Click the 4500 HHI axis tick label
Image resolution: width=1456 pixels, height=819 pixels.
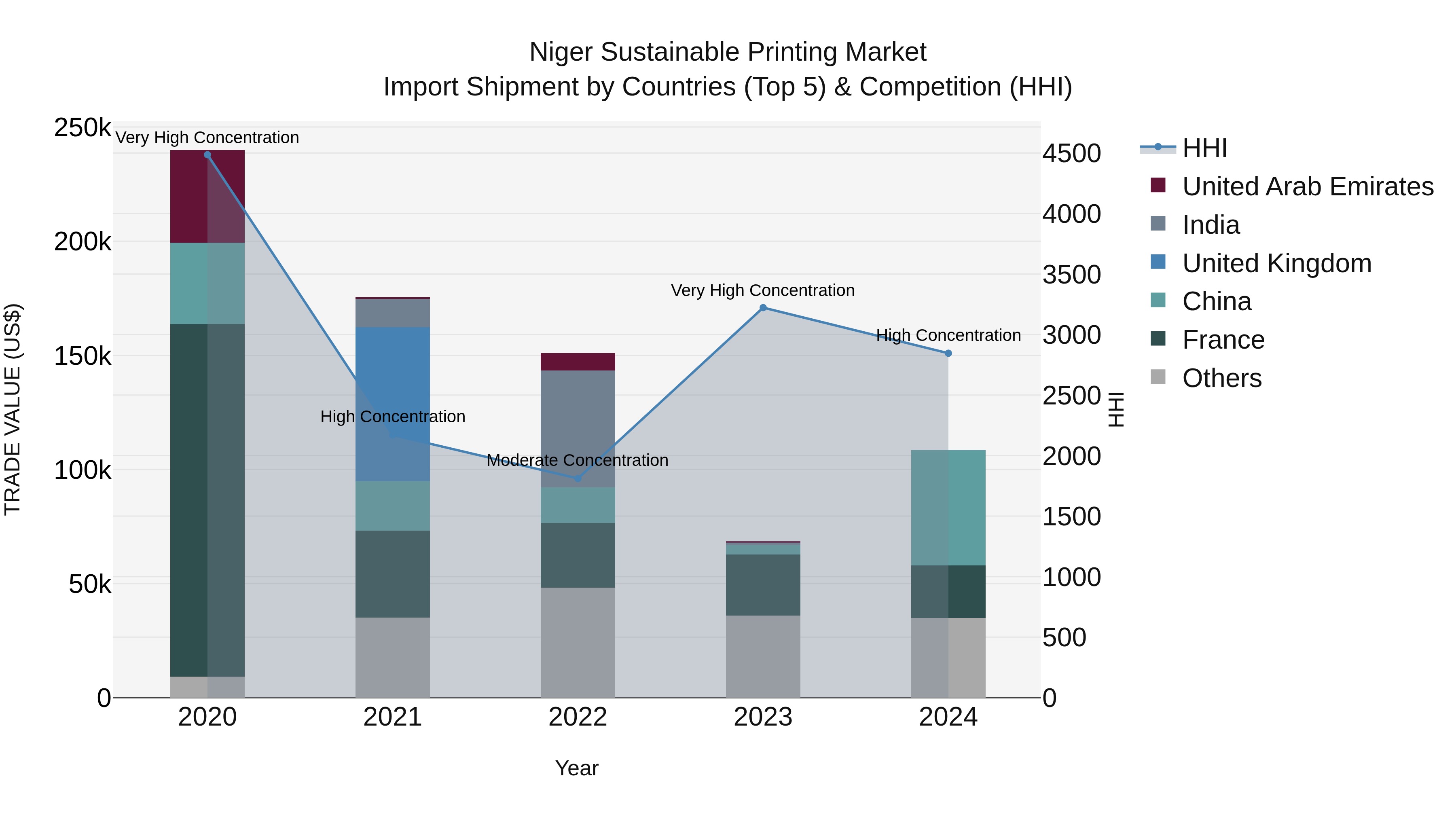click(x=1072, y=154)
